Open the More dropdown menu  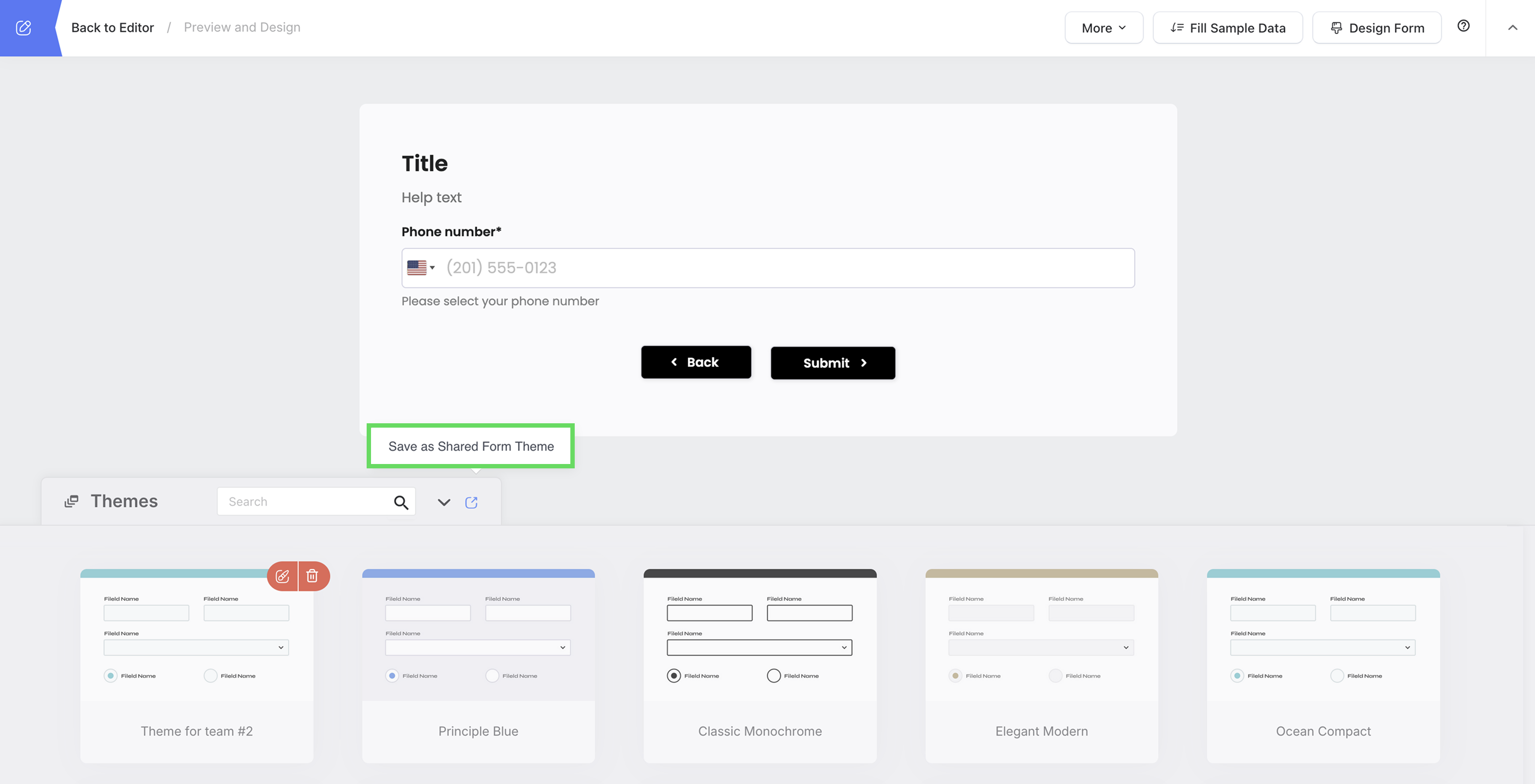[1103, 28]
